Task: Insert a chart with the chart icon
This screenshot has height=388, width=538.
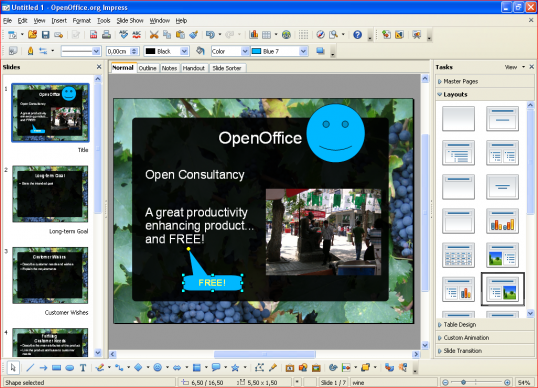Action: (254, 34)
